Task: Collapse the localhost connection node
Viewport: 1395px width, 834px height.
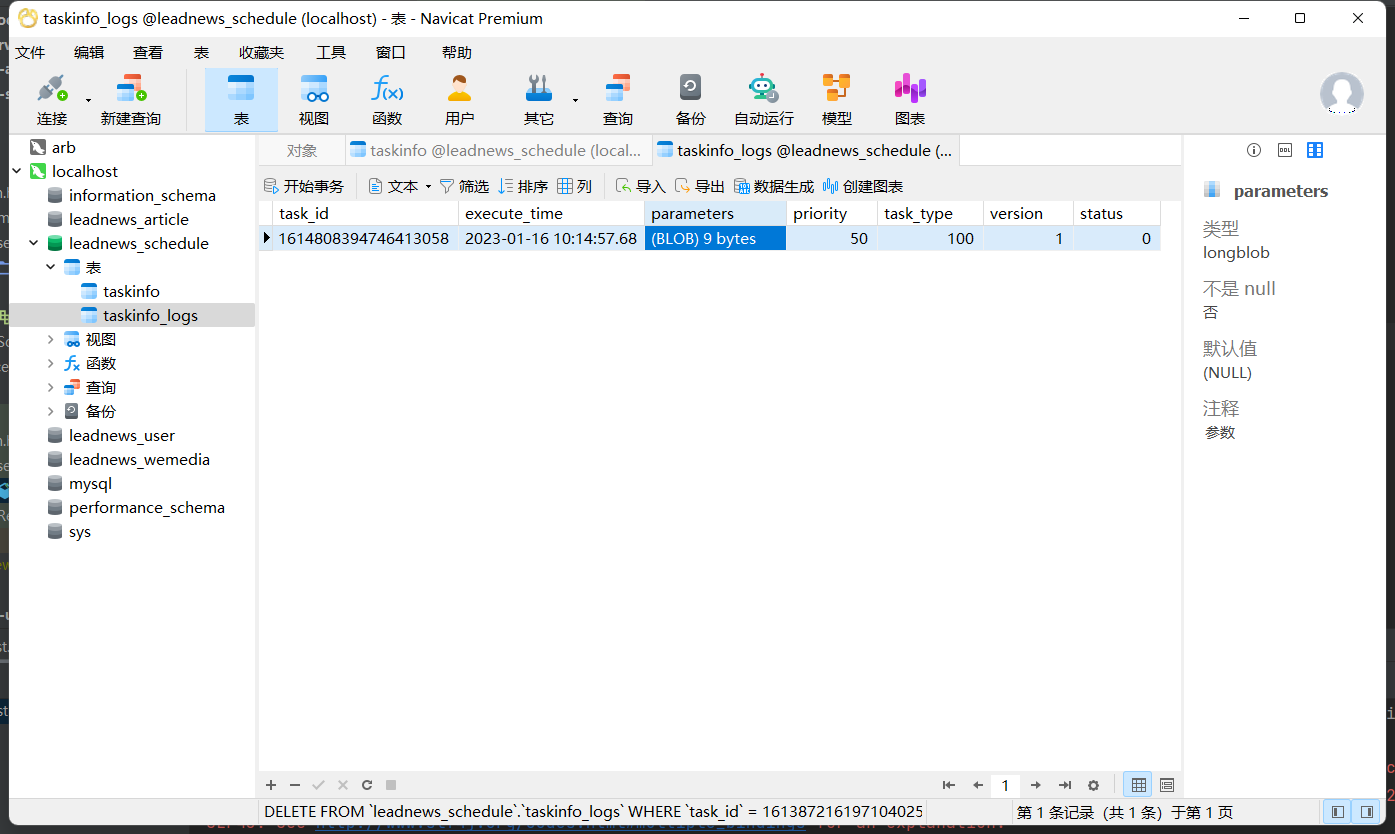Action: click(16, 171)
